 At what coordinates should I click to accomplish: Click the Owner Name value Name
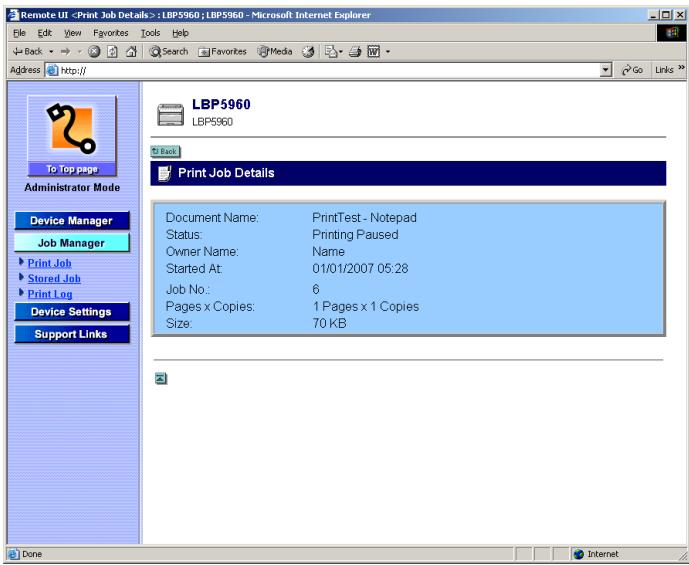tap(328, 252)
